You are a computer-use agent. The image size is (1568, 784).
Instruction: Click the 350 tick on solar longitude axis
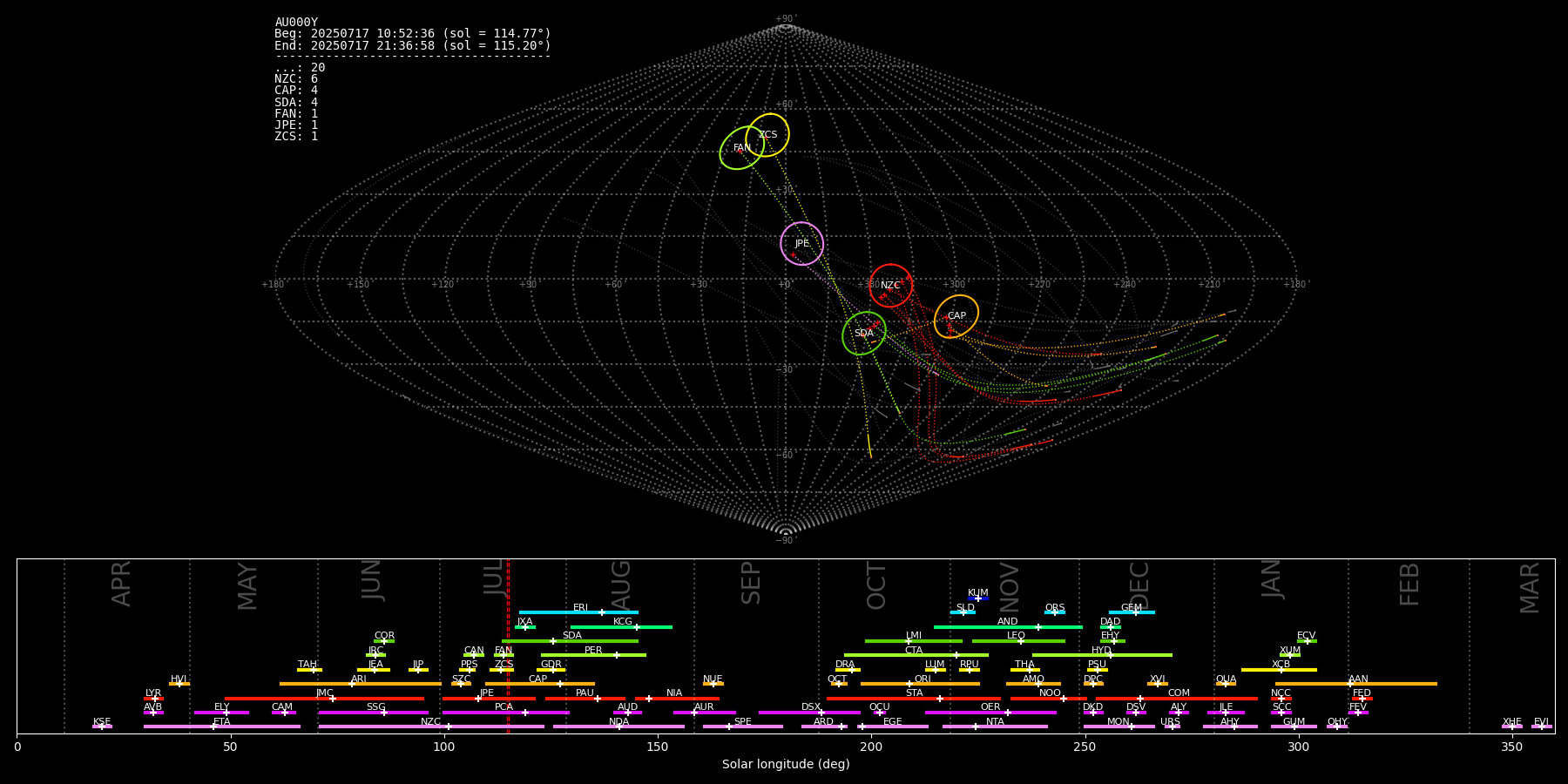1511,746
